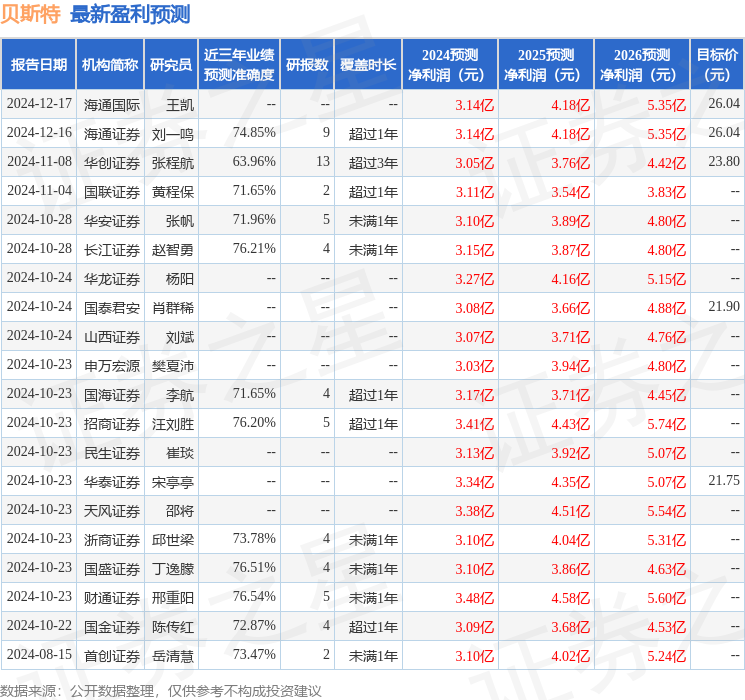Select the 华龙证券 institution cell
This screenshot has height=700, width=745.
[x=112, y=279]
